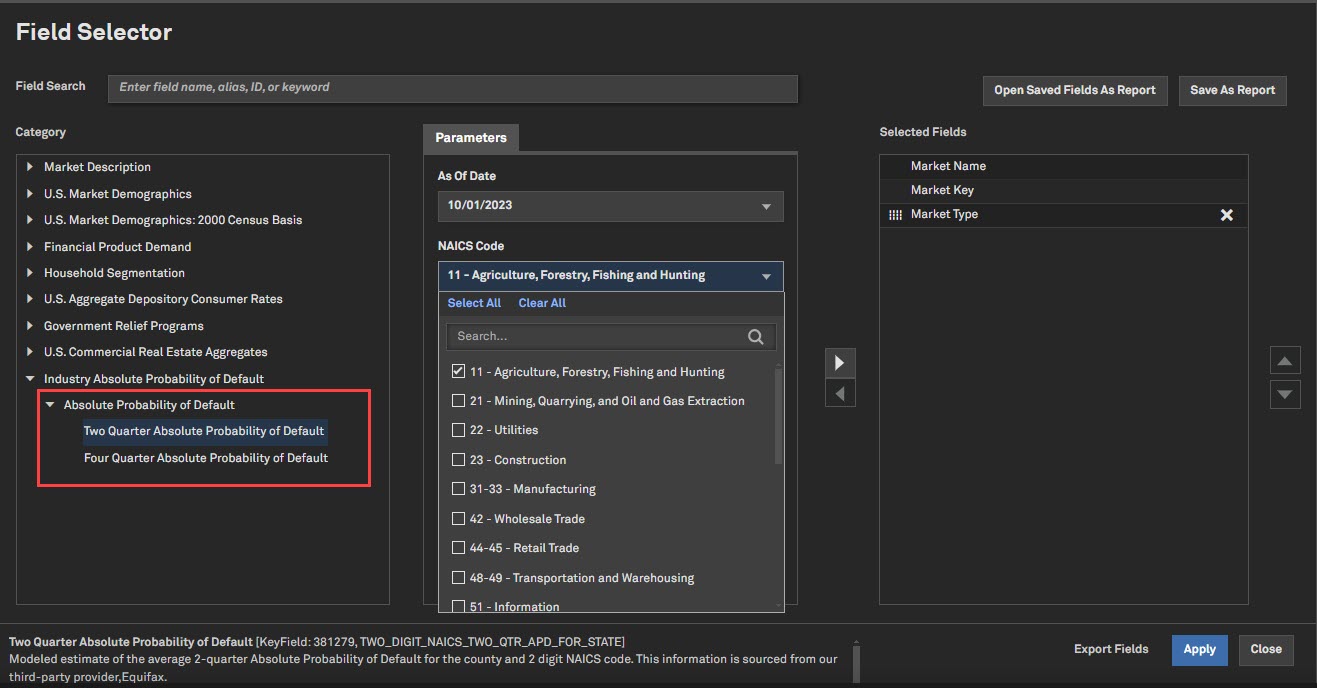Expand the U.S. Market Demographics category
The image size is (1317, 688).
click(x=30, y=194)
